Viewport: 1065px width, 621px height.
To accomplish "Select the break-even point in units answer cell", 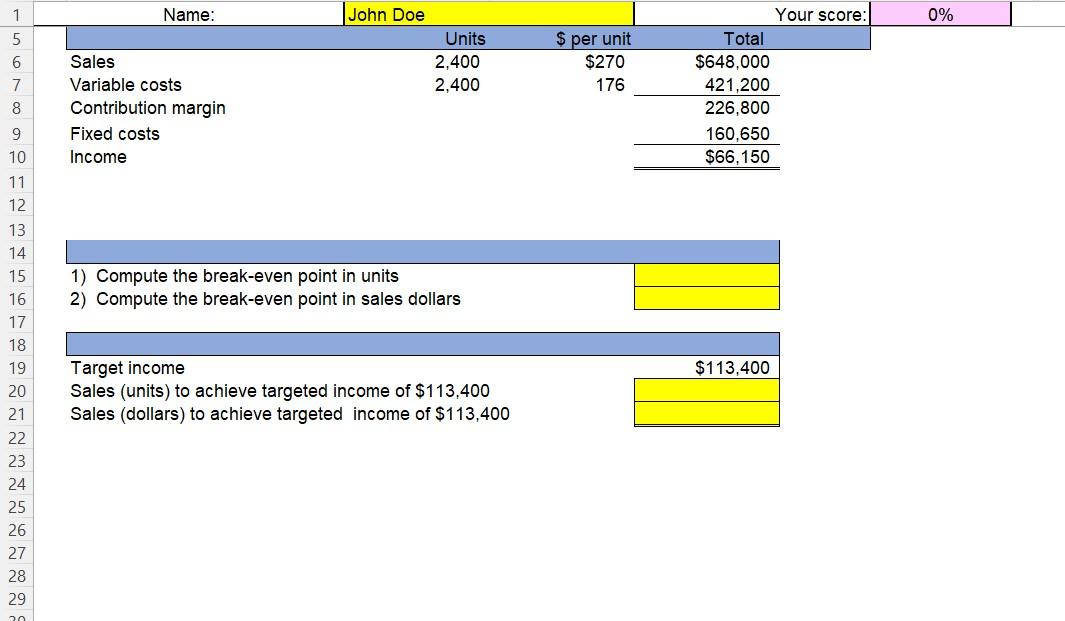I will coord(706,275).
